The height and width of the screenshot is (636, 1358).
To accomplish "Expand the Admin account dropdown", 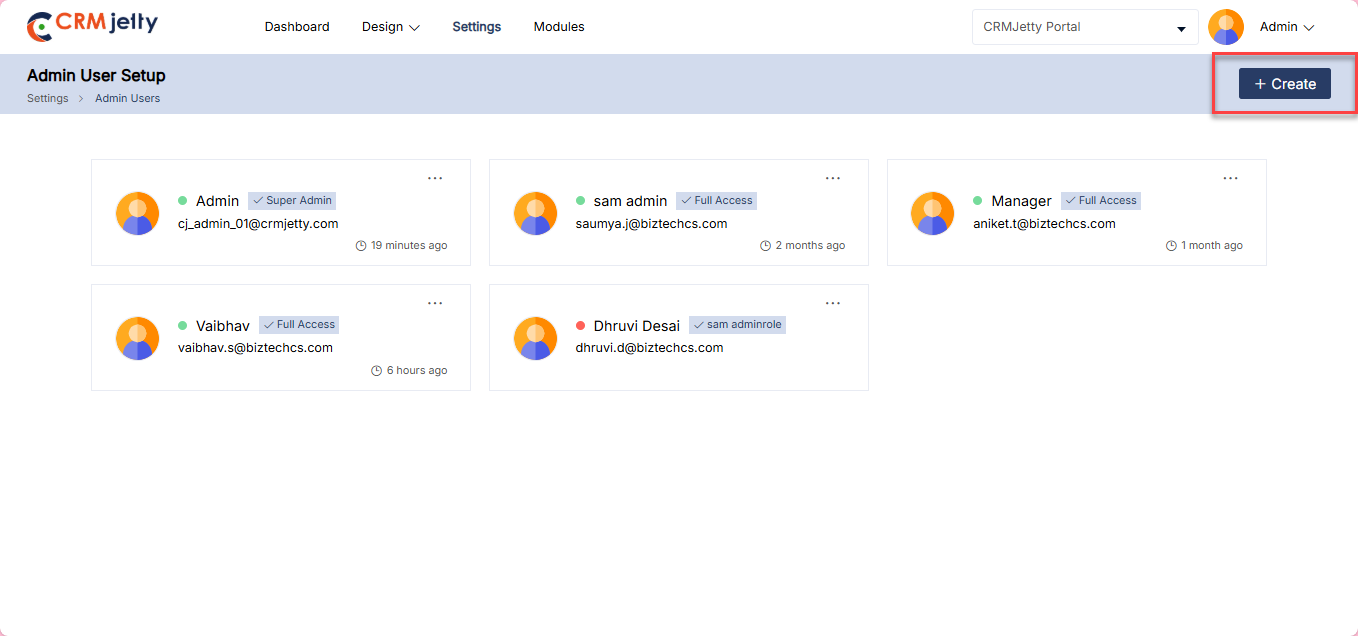I will click(1286, 27).
